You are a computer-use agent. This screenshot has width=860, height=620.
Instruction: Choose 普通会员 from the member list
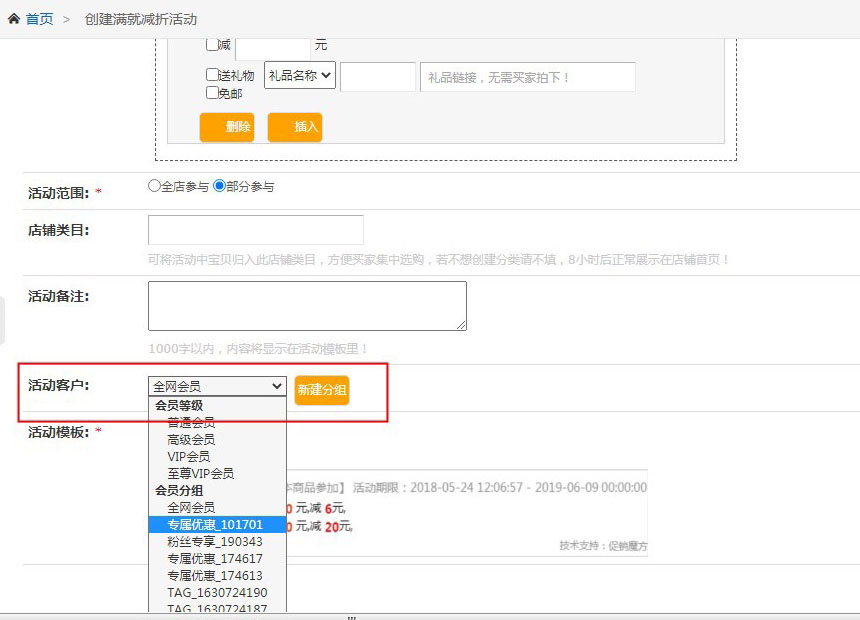(x=191, y=423)
